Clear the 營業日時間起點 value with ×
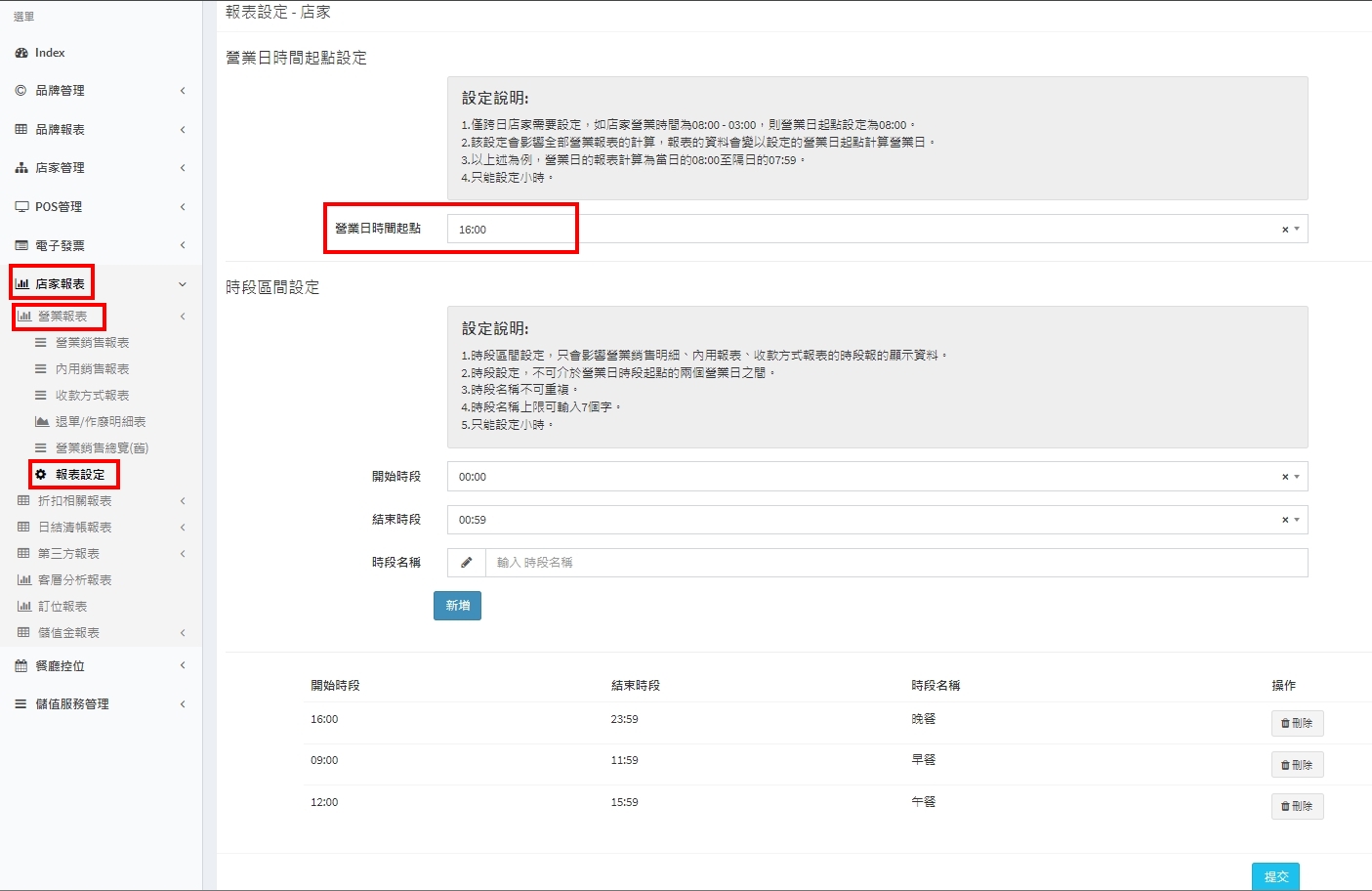Screen dimensions: 1372x891 [x=1285, y=230]
